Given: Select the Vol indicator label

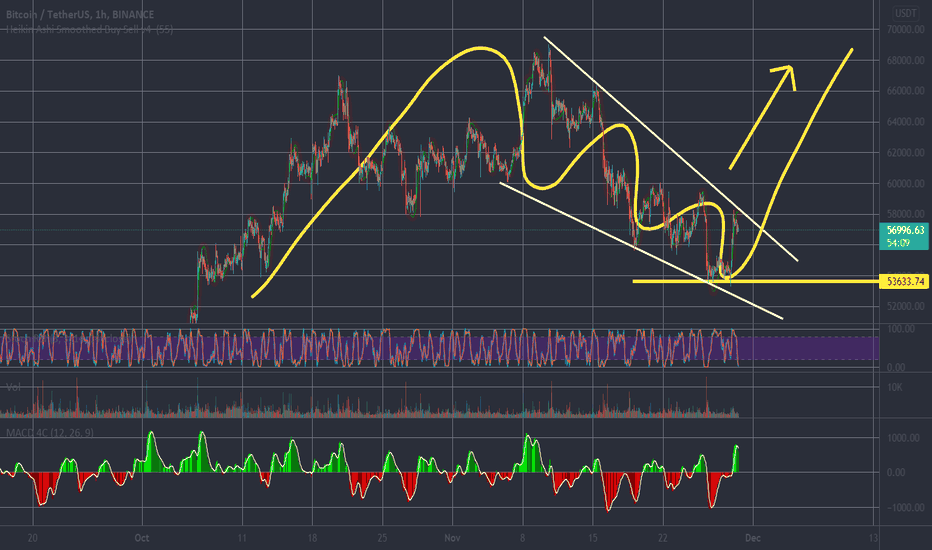Looking at the screenshot, I should pos(13,387).
